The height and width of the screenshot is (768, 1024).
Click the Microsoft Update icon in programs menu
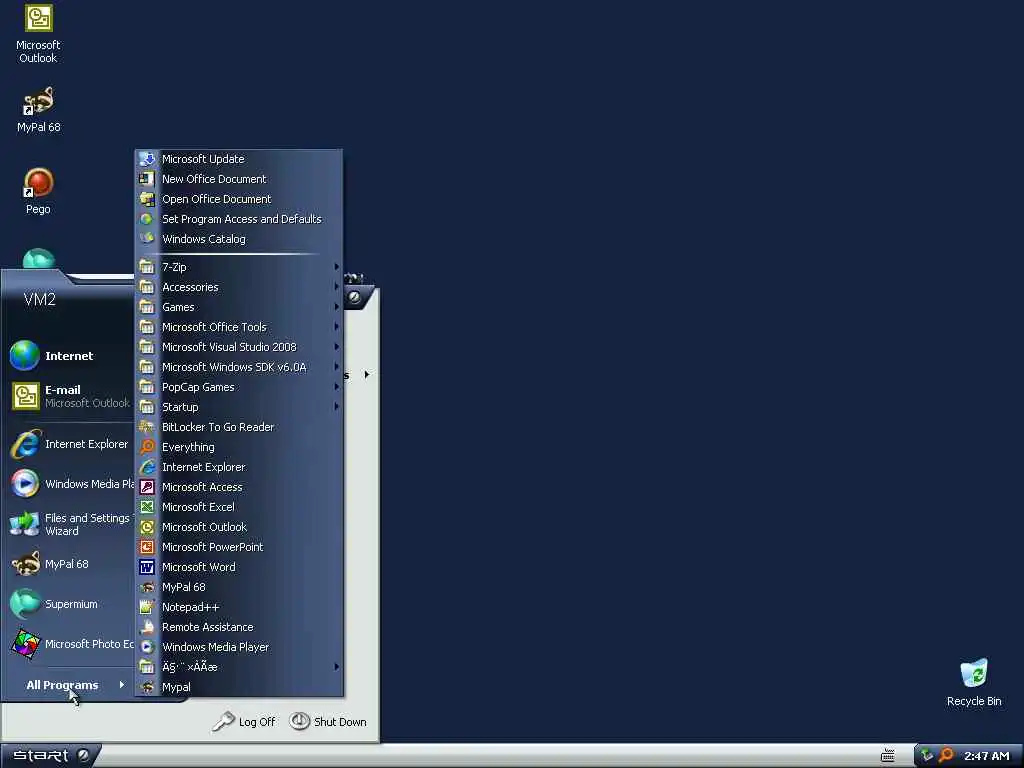click(147, 159)
